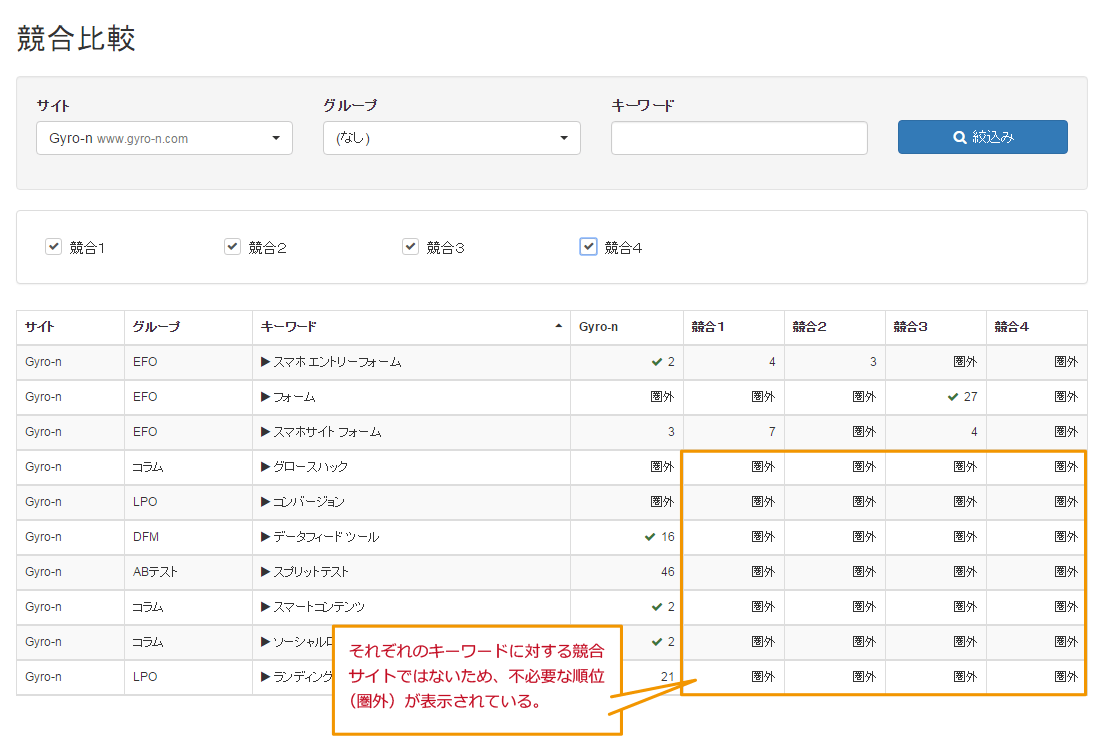The image size is (1101, 746).
Task: Uncheck the 競合1 checkbox
Action: pyautogui.click(x=54, y=247)
